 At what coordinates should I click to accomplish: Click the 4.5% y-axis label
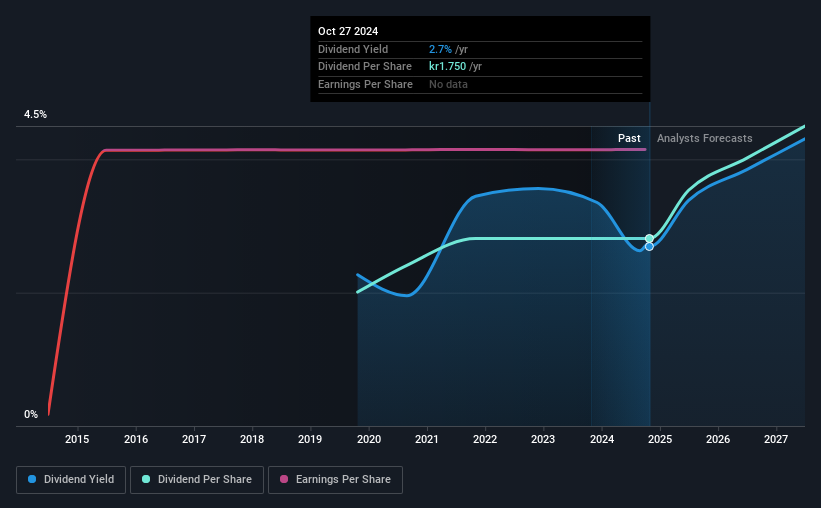[35, 114]
